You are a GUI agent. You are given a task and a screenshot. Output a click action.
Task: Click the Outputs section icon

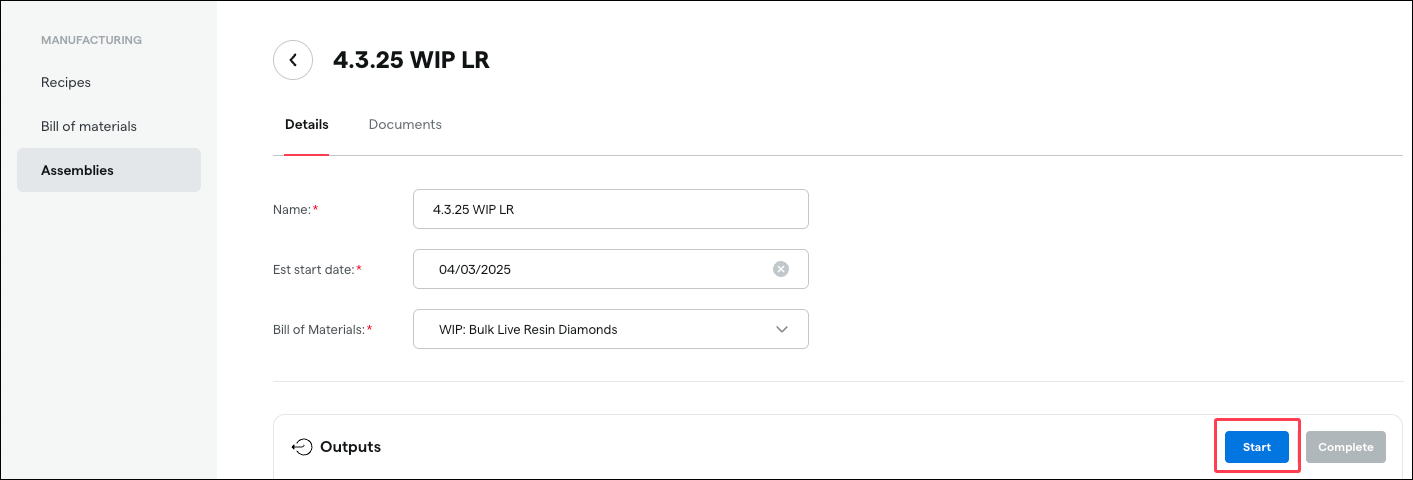tap(301, 447)
